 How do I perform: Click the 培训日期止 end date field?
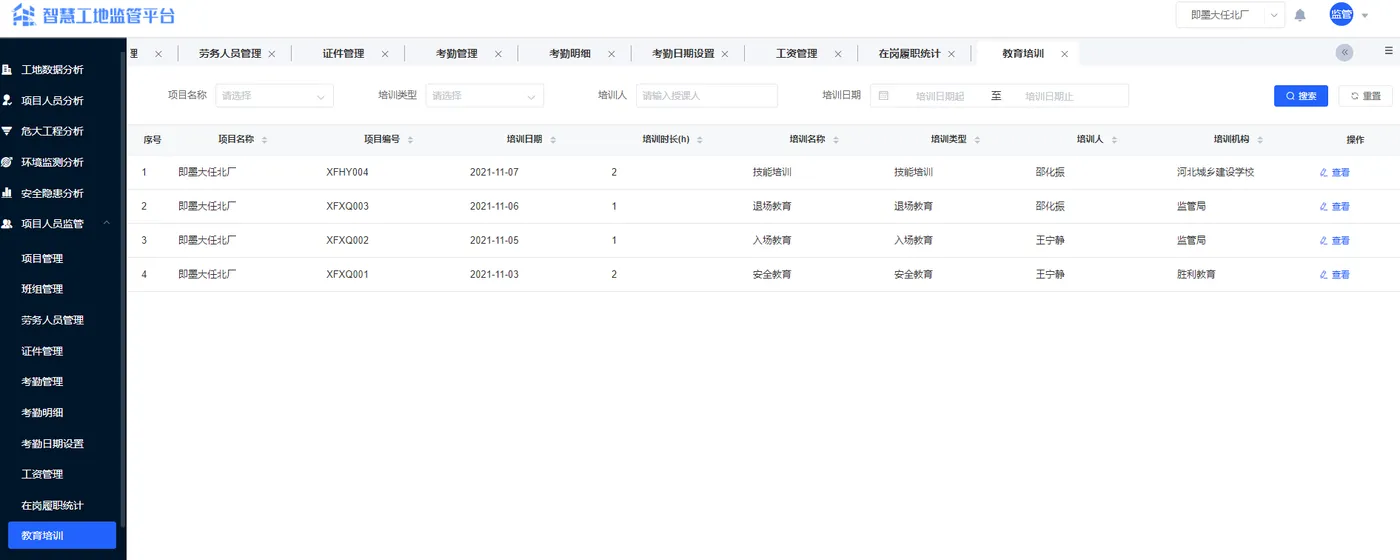[x=1049, y=96]
